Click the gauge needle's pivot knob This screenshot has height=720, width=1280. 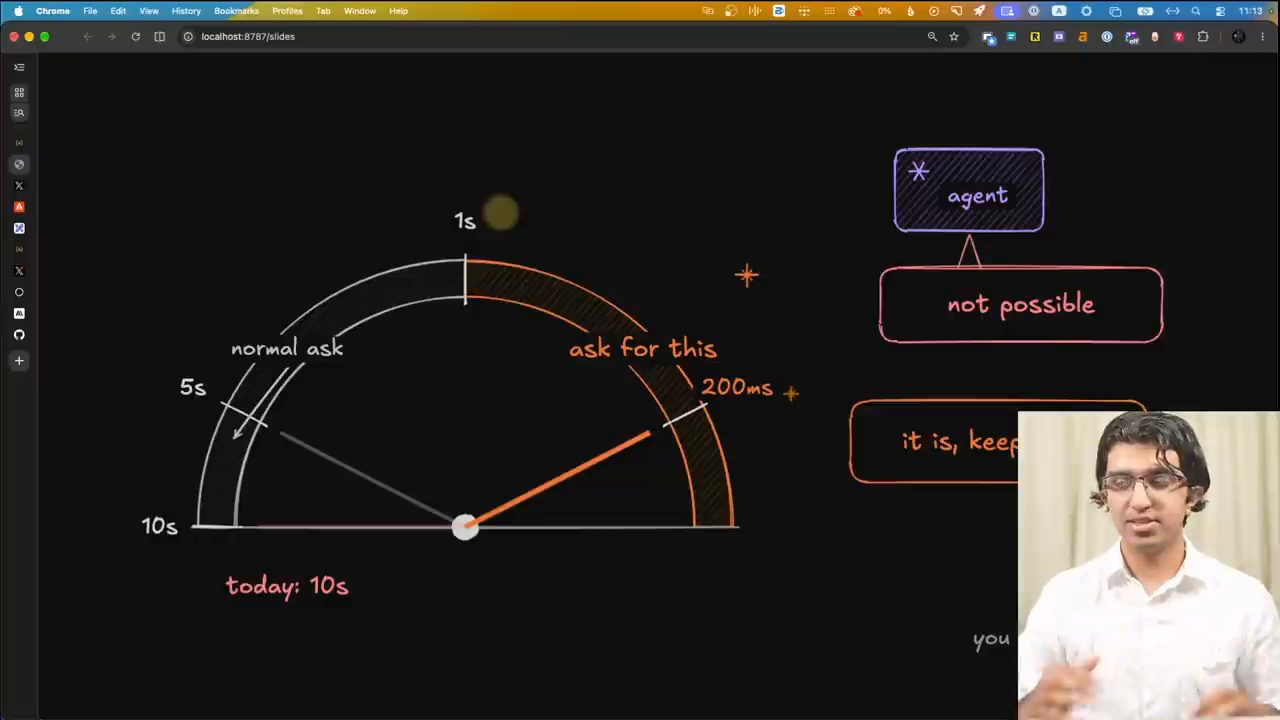(x=465, y=527)
